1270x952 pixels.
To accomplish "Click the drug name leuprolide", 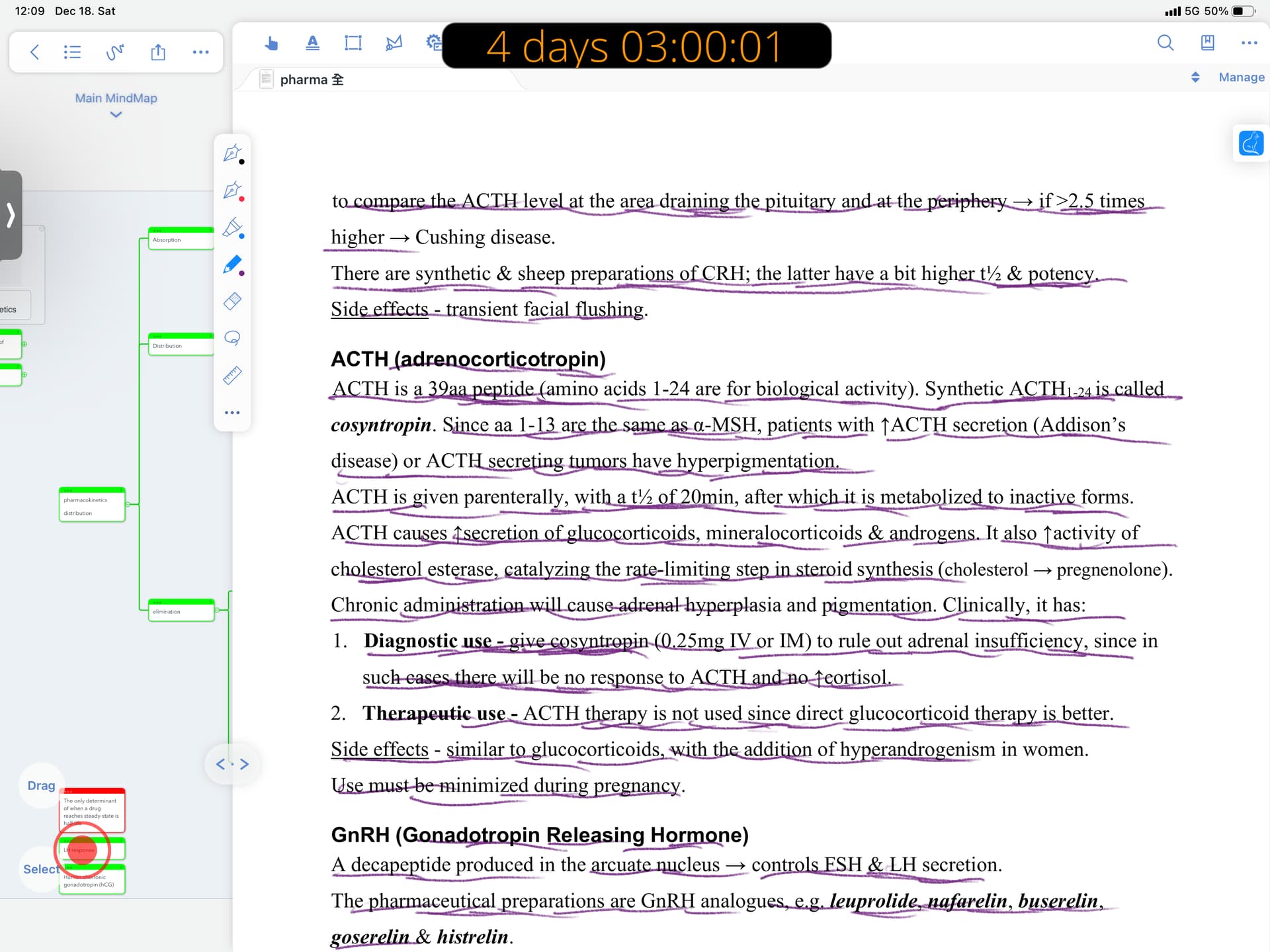I will click(874, 900).
